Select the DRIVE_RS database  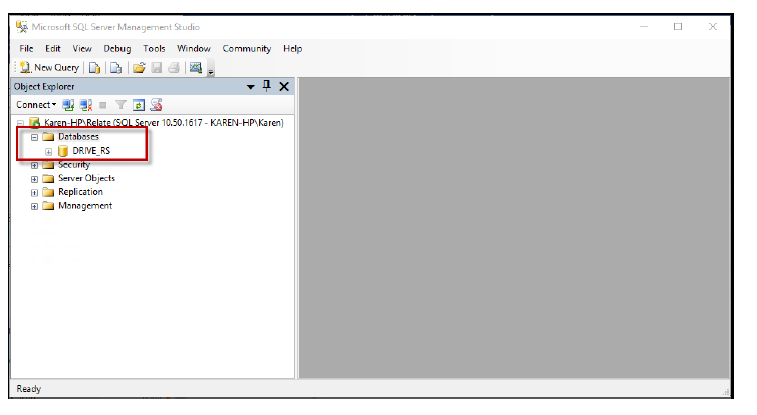[x=91, y=151]
